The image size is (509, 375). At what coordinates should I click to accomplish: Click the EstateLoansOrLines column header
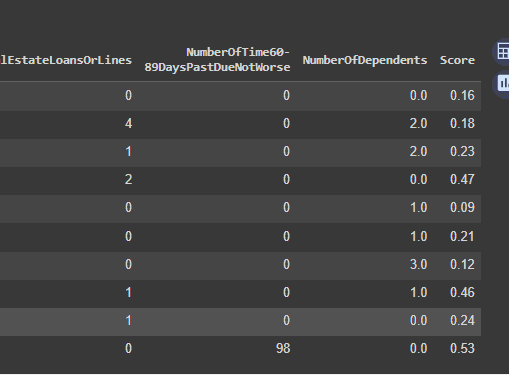click(66, 60)
